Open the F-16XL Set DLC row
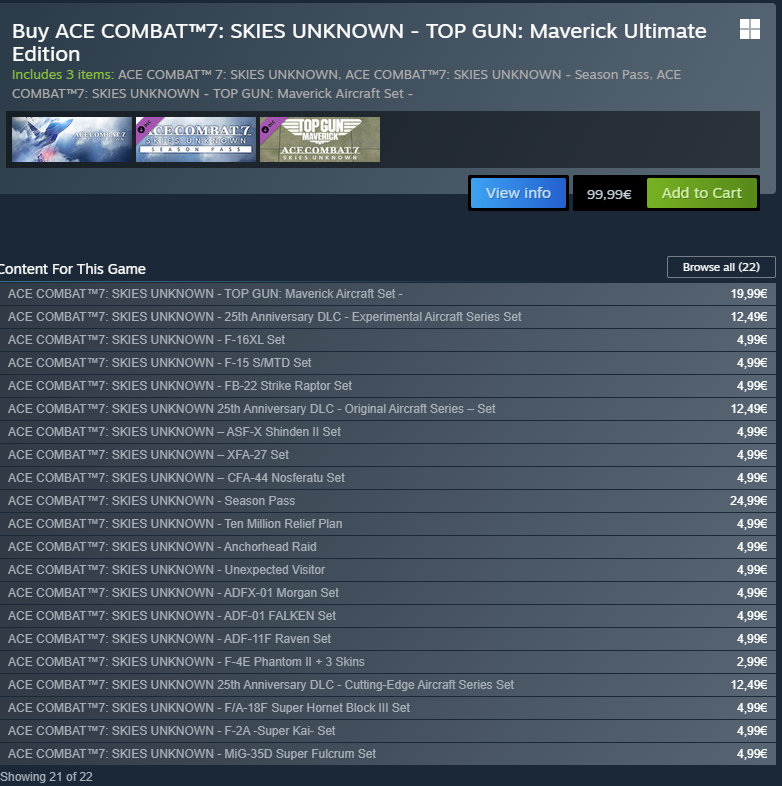 pyautogui.click(x=387, y=340)
